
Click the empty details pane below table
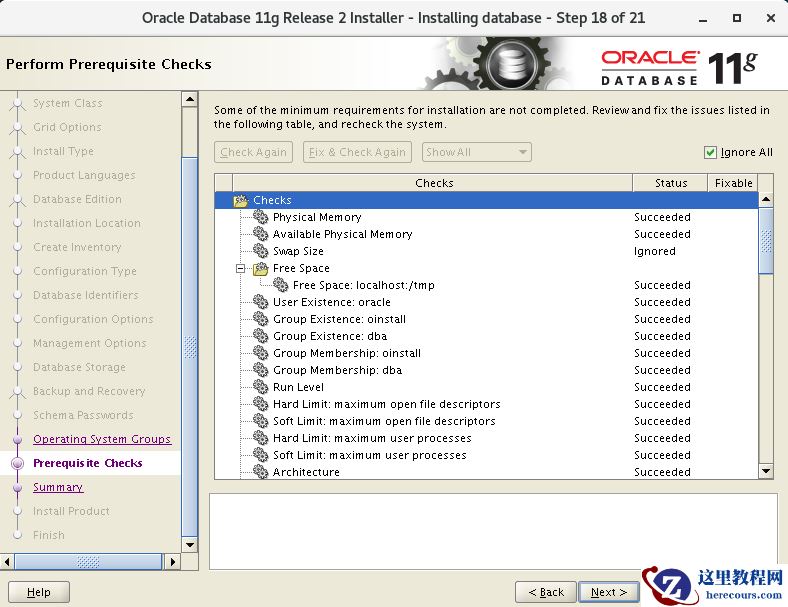point(493,531)
